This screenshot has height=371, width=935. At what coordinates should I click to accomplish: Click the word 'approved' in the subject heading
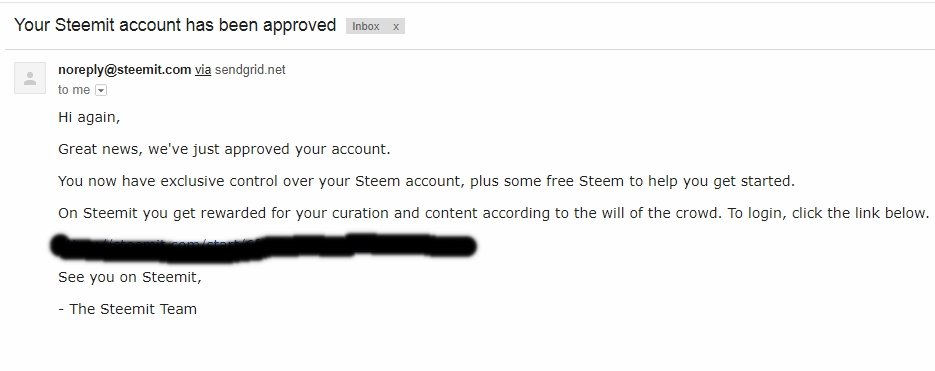click(300, 26)
